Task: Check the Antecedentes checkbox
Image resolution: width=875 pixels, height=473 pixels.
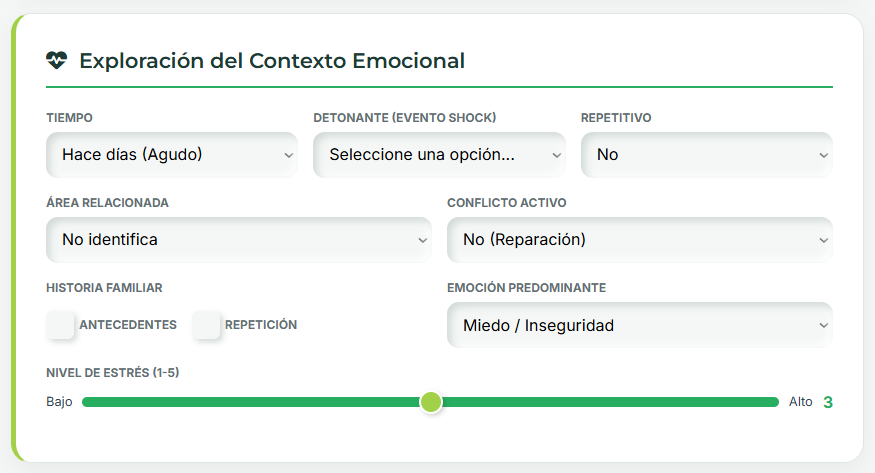Action: pos(61,325)
